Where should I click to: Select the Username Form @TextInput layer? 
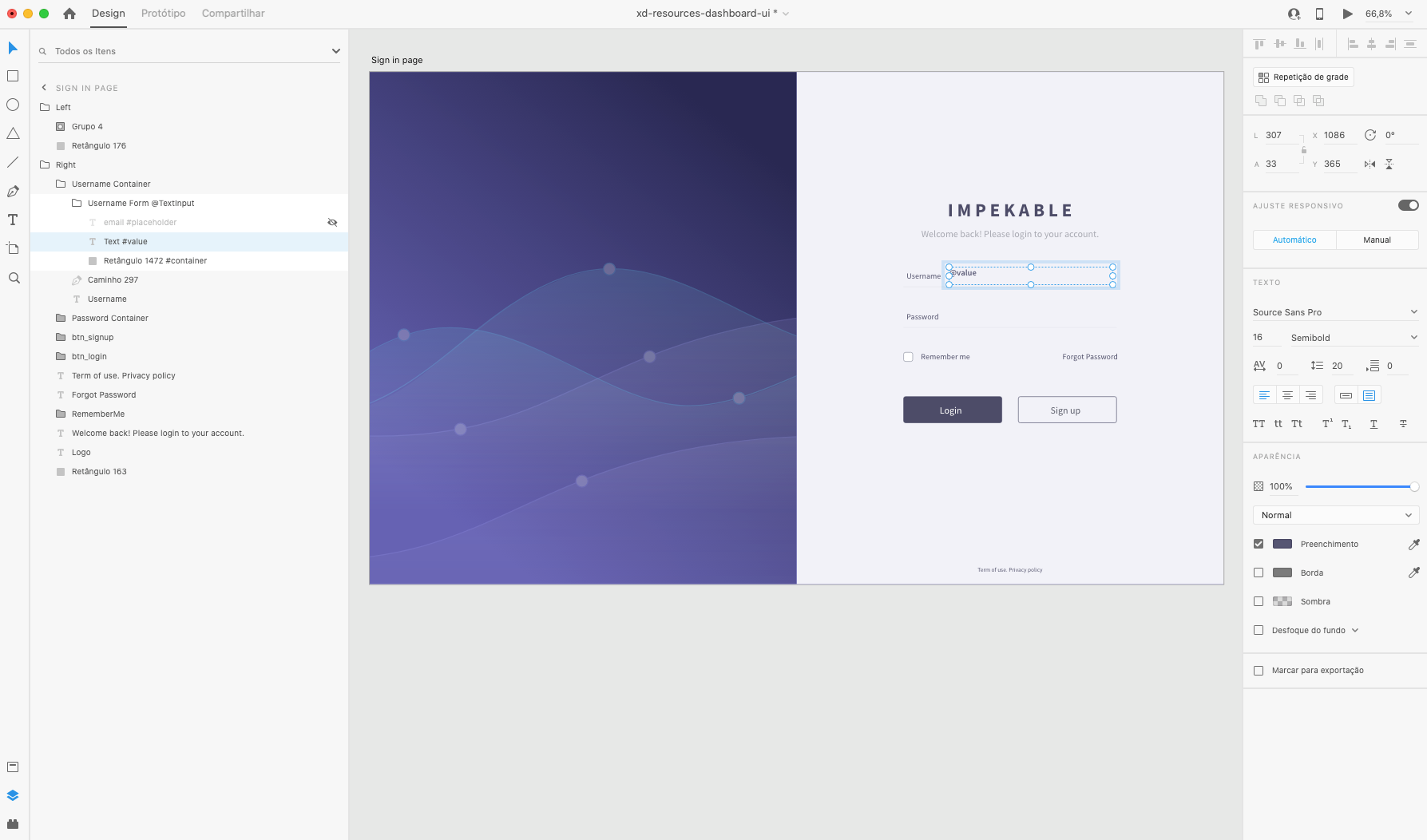pos(189,203)
